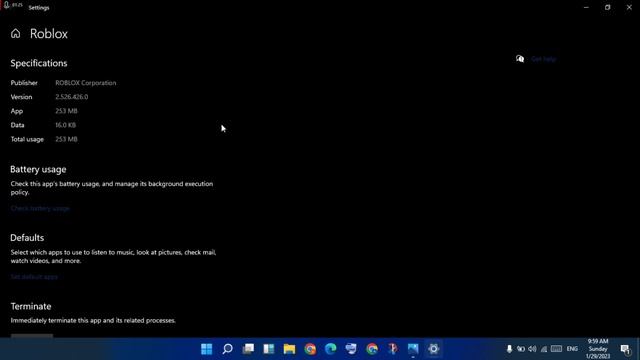Click the microphone tray icon

tap(509, 349)
